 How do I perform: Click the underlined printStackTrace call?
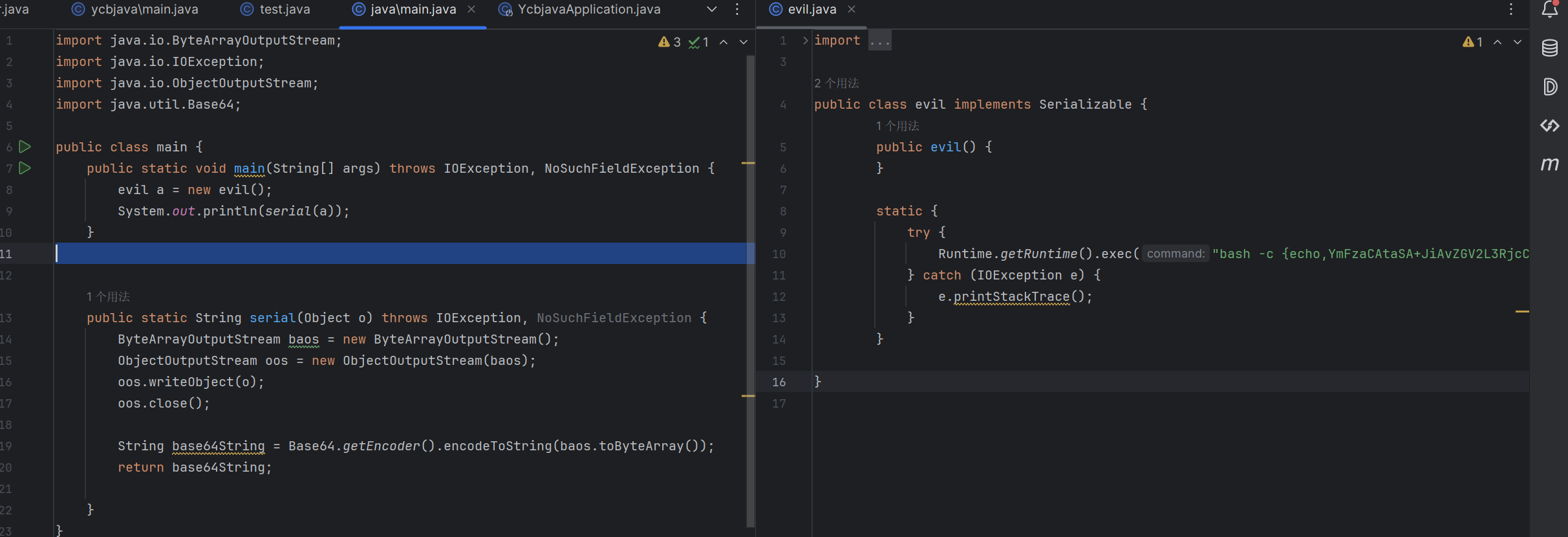(1012, 297)
